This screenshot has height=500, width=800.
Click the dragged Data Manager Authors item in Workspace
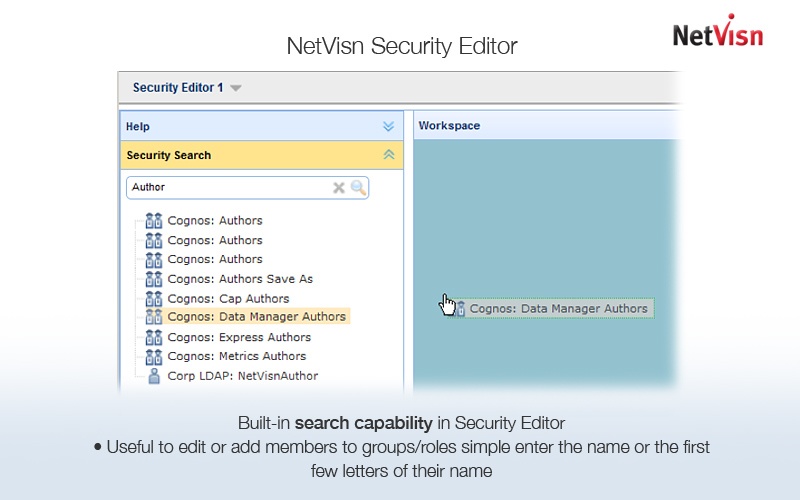(553, 309)
